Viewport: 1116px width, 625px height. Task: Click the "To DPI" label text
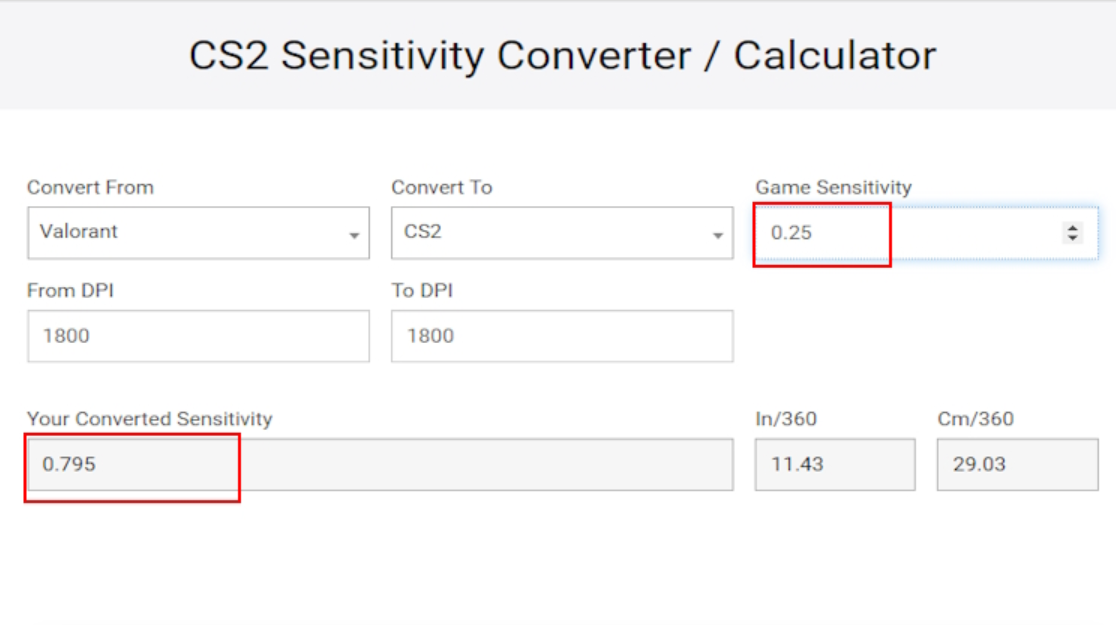(x=422, y=291)
